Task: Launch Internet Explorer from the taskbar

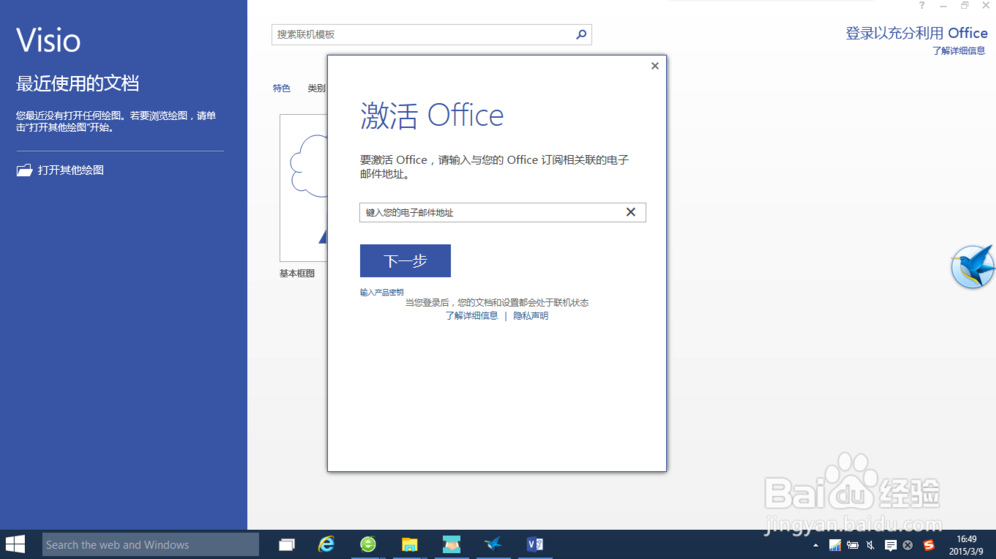Action: [x=326, y=544]
